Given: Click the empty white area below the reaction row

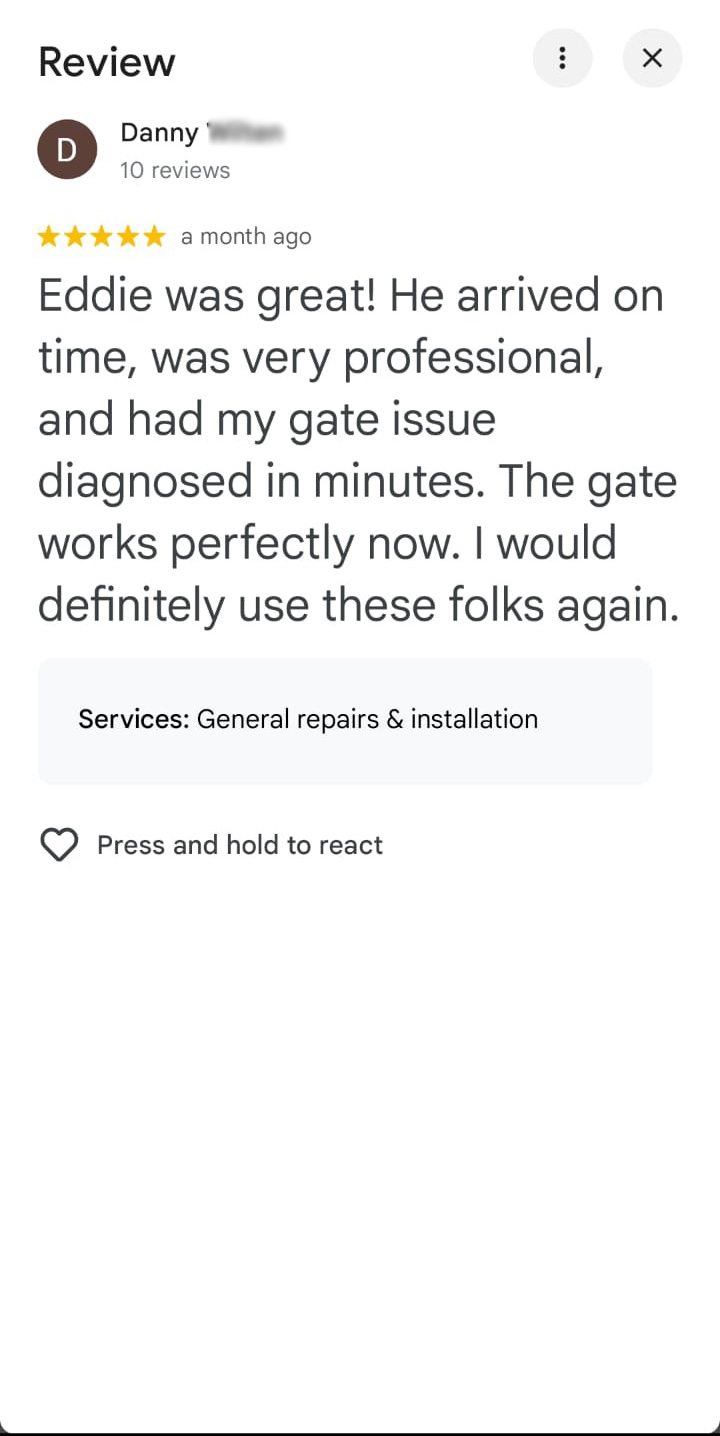Looking at the screenshot, I should click(360, 1100).
